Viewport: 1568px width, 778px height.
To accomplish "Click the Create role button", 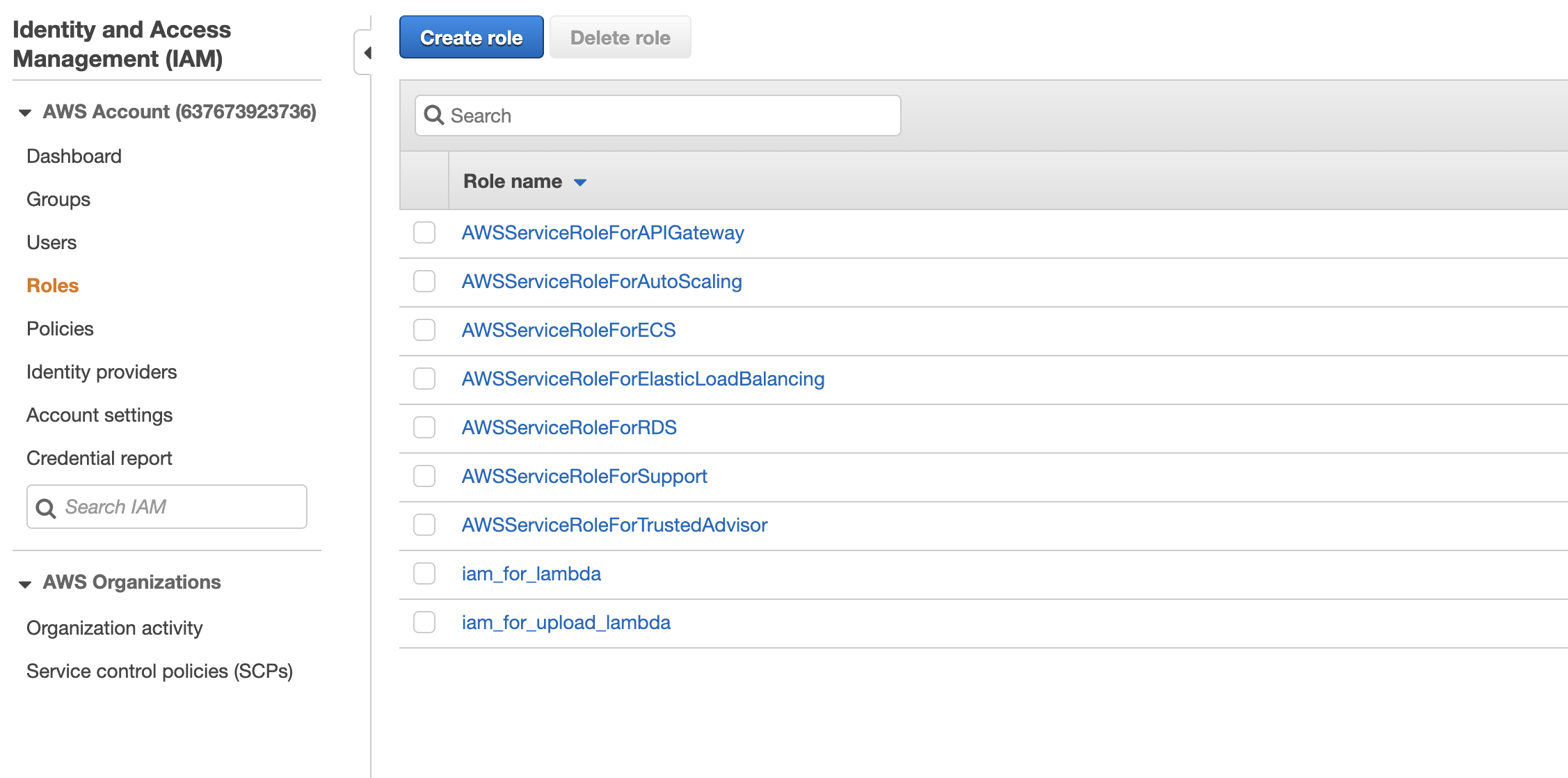I will click(471, 37).
